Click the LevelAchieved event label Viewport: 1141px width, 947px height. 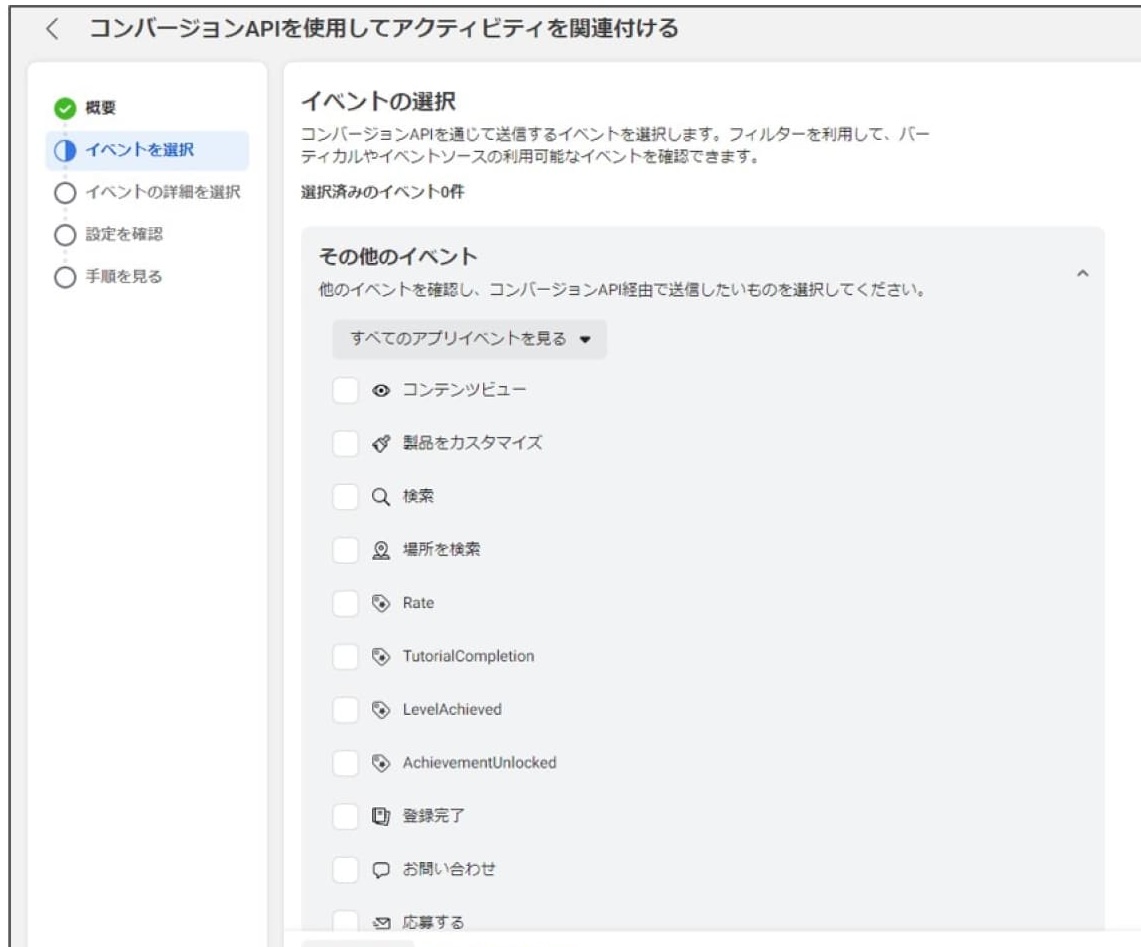[x=452, y=710]
